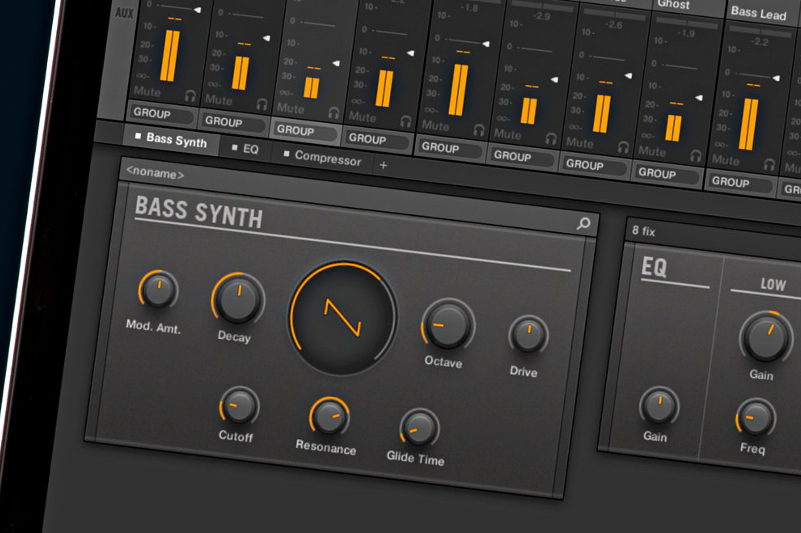Mute the channel showing -1.8
801x533 pixels.
435,125
